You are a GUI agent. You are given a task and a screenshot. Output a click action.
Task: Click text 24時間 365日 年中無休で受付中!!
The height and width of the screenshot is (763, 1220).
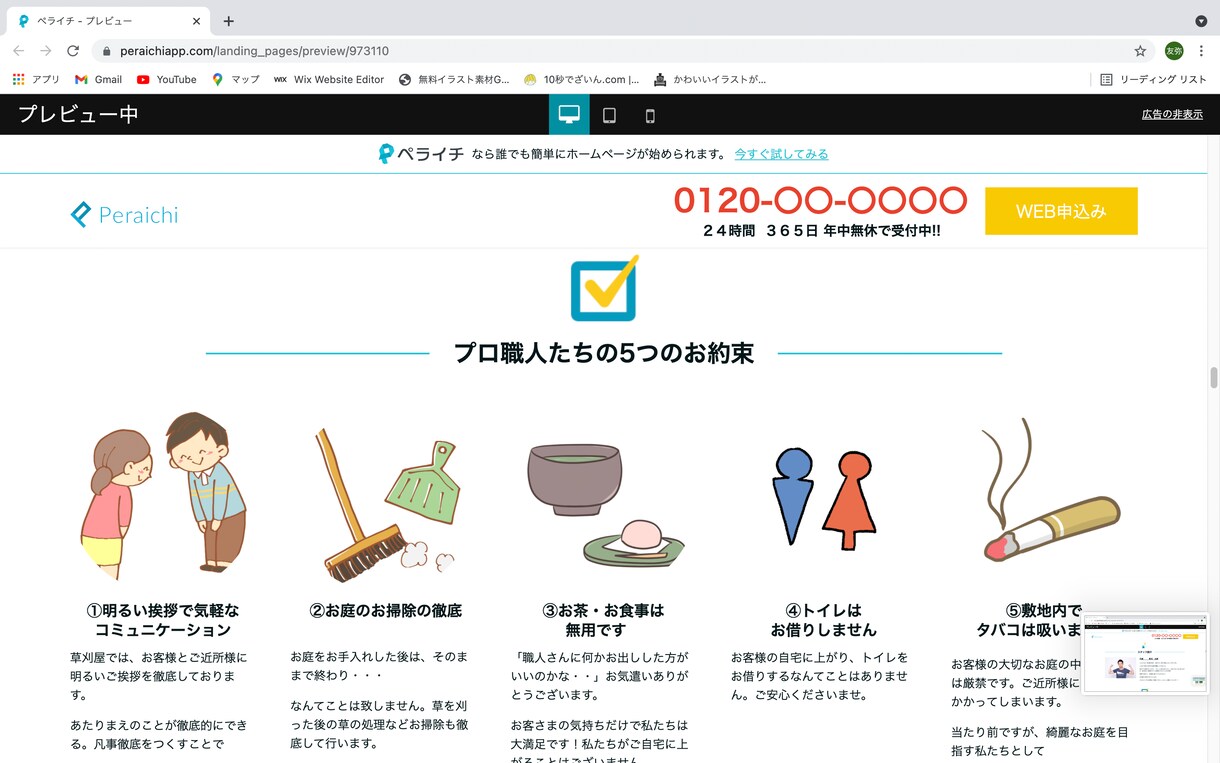pyautogui.click(x=821, y=231)
